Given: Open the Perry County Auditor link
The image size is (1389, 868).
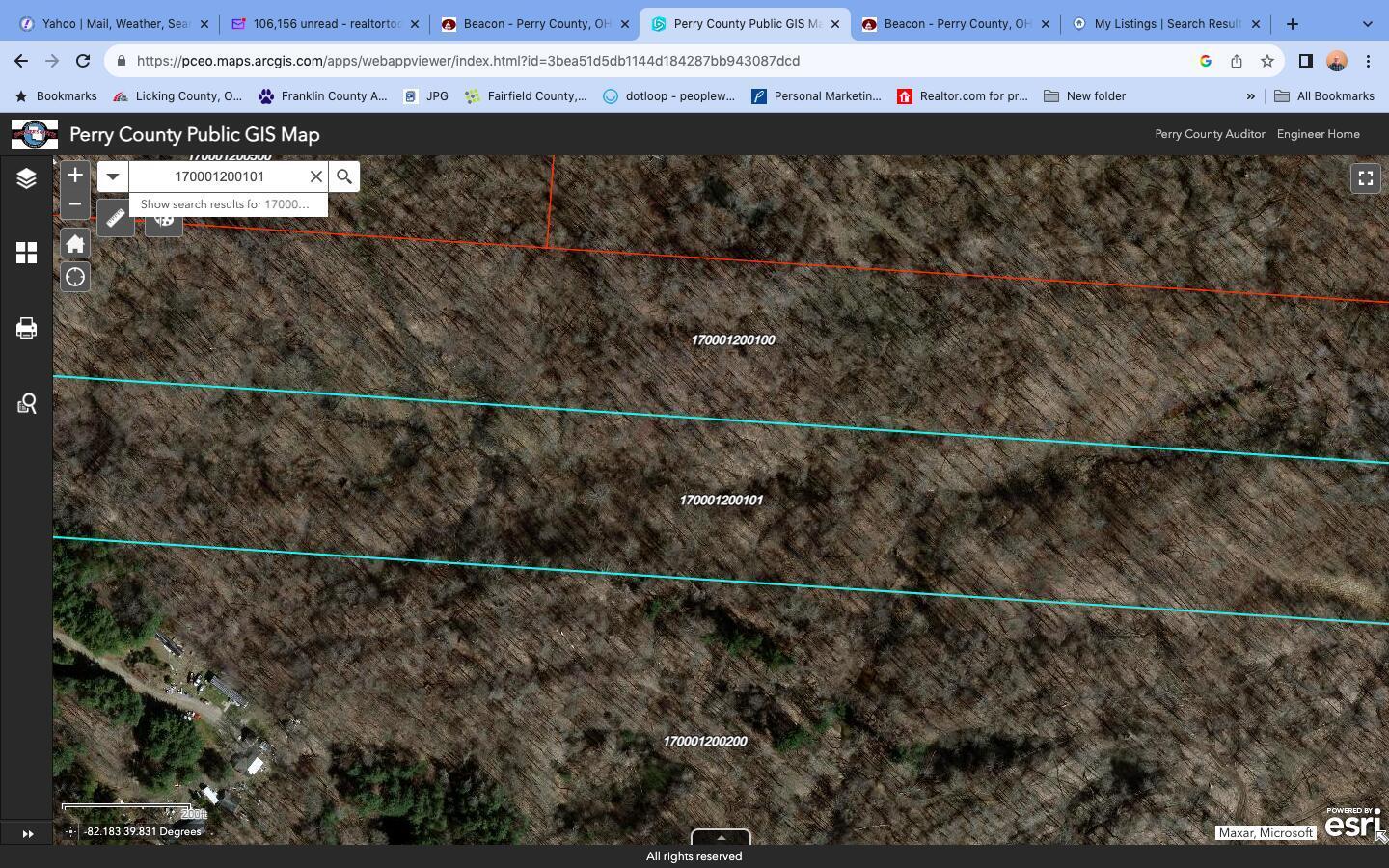Looking at the screenshot, I should point(1210,134).
